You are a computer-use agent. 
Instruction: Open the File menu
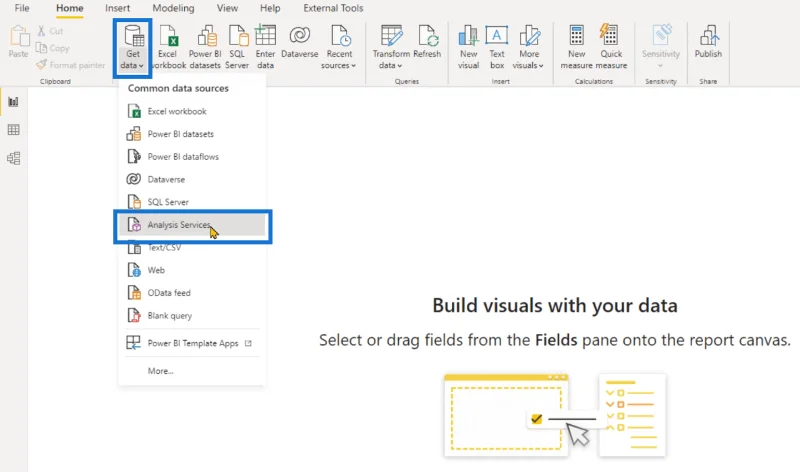click(x=22, y=8)
